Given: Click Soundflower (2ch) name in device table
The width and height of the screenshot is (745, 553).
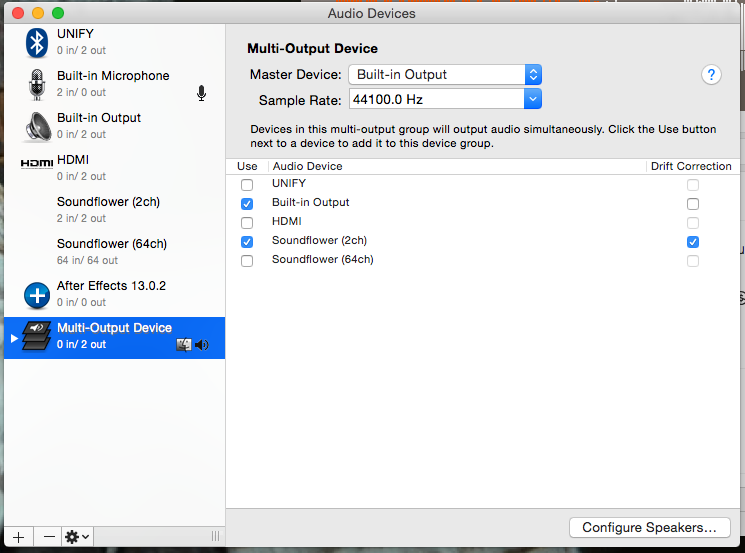Looking at the screenshot, I should 319,240.
